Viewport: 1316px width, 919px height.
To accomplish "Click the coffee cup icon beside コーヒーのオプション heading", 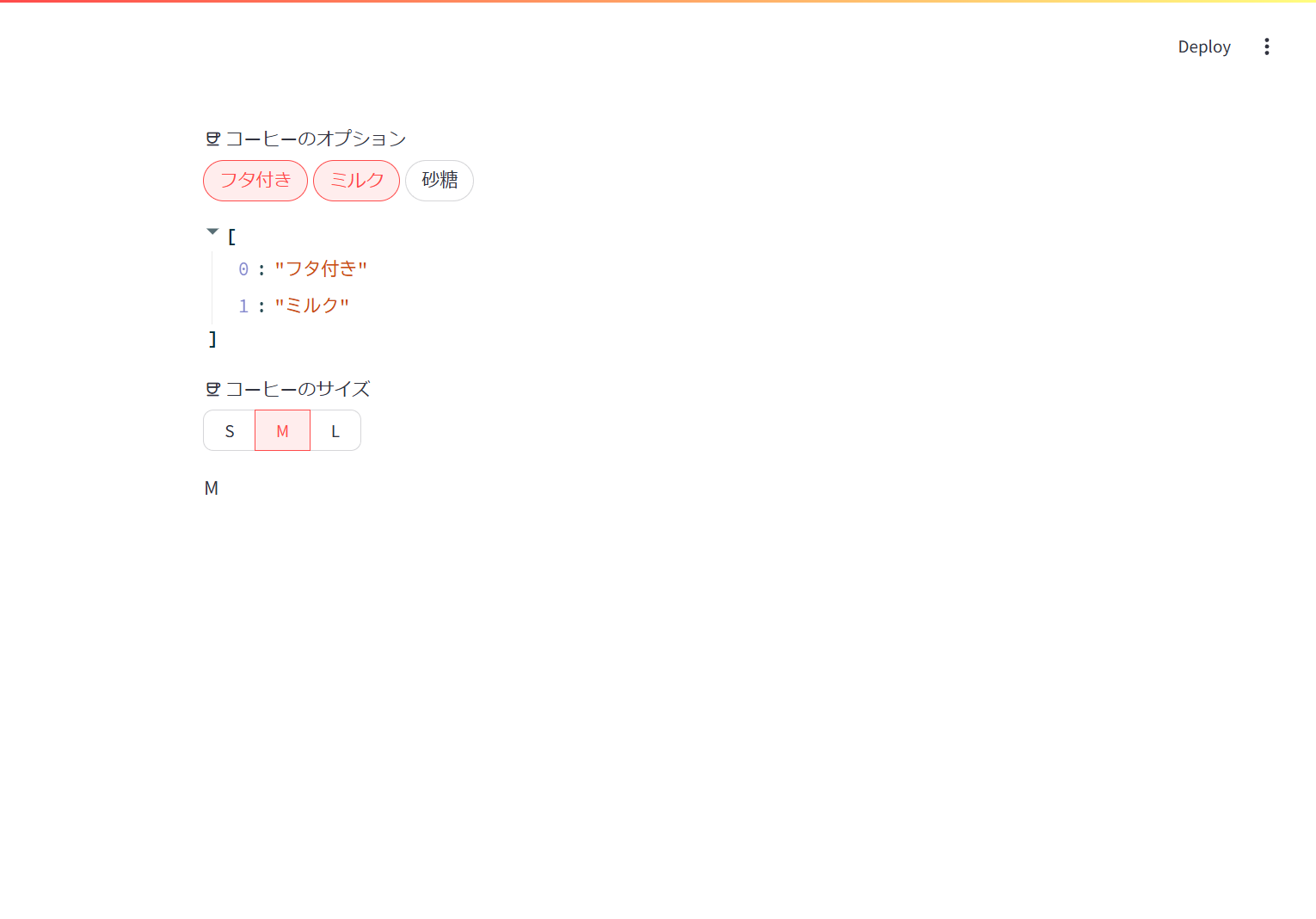I will [x=212, y=138].
